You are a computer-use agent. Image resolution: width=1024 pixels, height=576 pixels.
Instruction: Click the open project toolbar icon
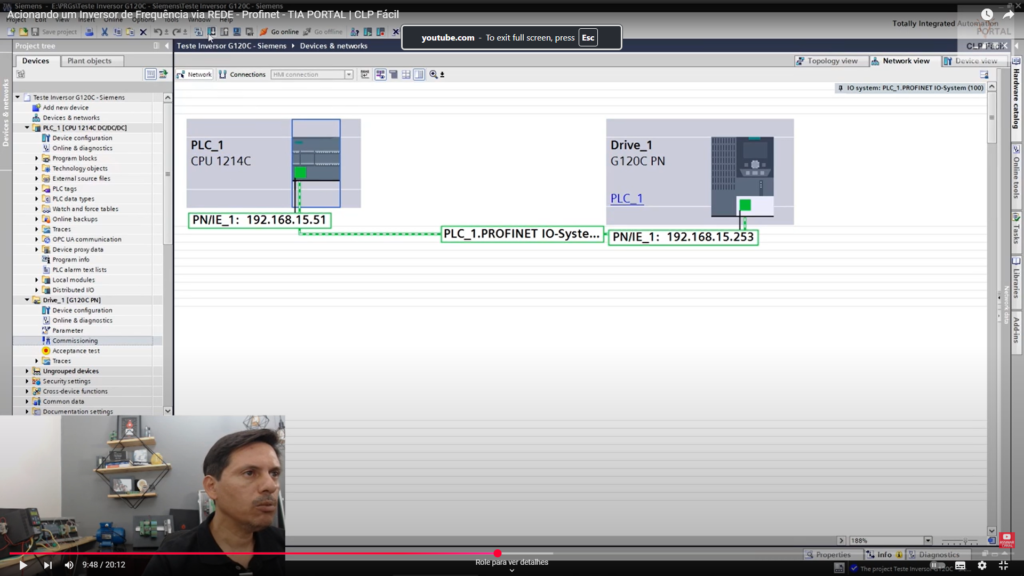point(24,31)
